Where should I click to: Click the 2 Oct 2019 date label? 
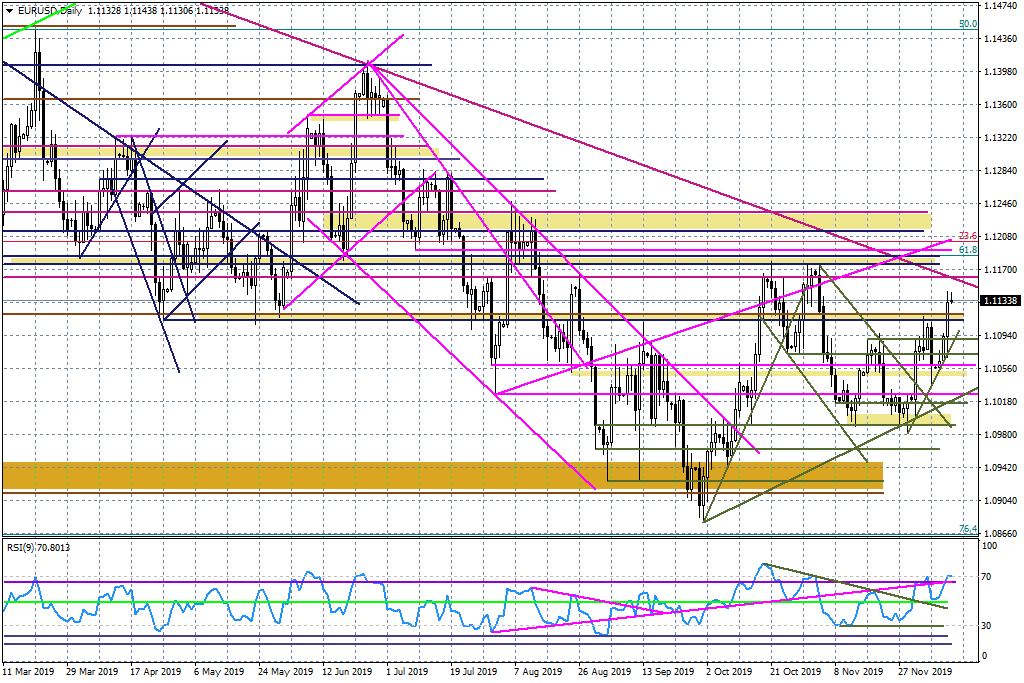729,671
